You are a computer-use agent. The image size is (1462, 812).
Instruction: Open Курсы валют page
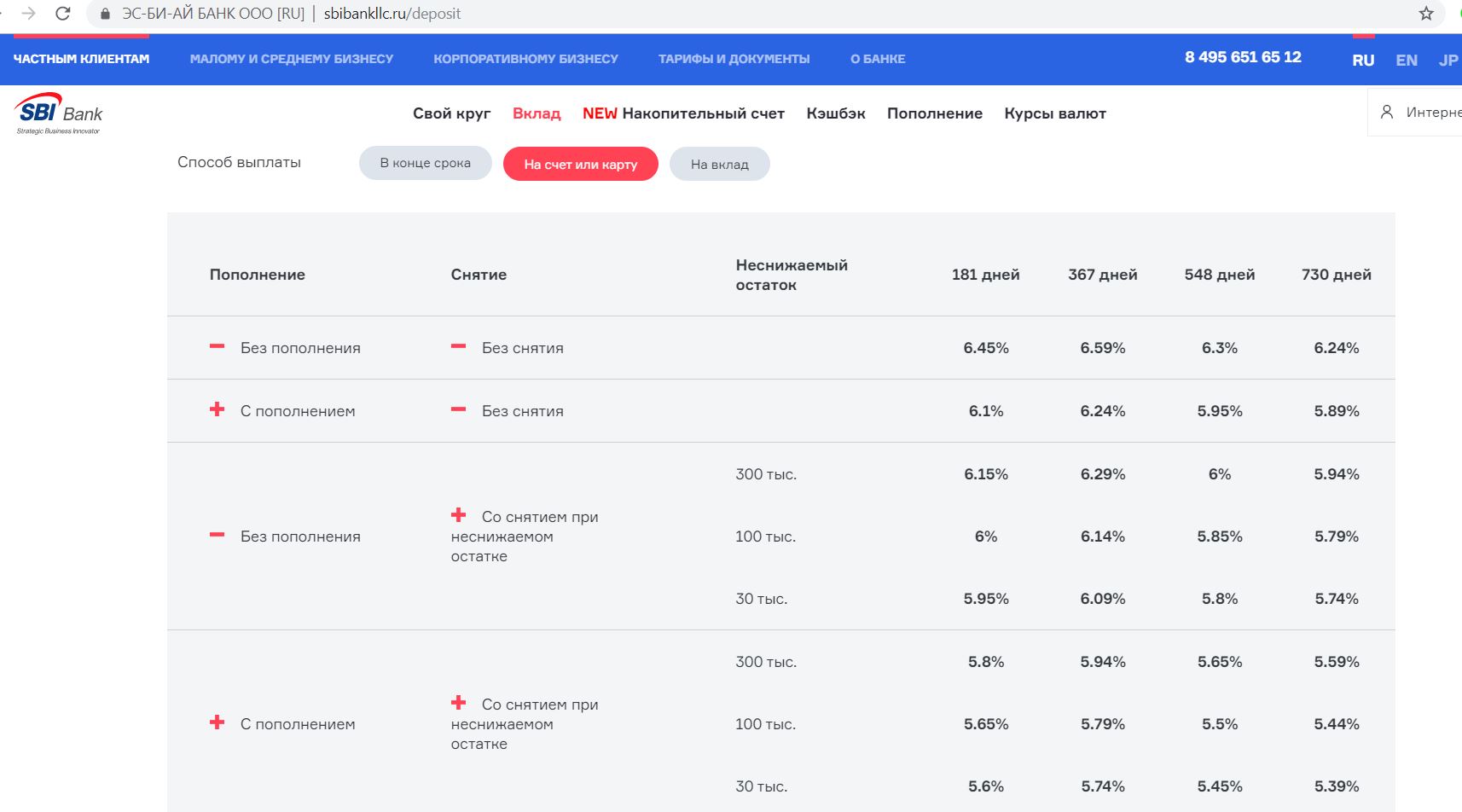pyautogui.click(x=1055, y=113)
